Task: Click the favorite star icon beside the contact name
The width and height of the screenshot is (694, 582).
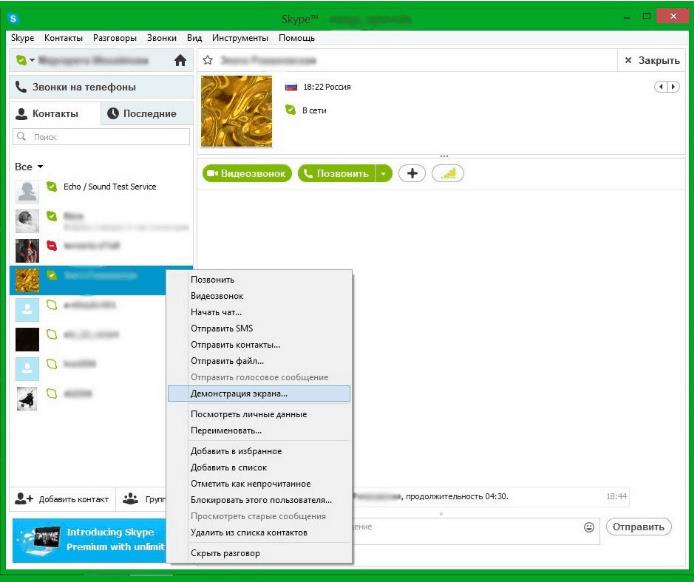Action: 208,61
